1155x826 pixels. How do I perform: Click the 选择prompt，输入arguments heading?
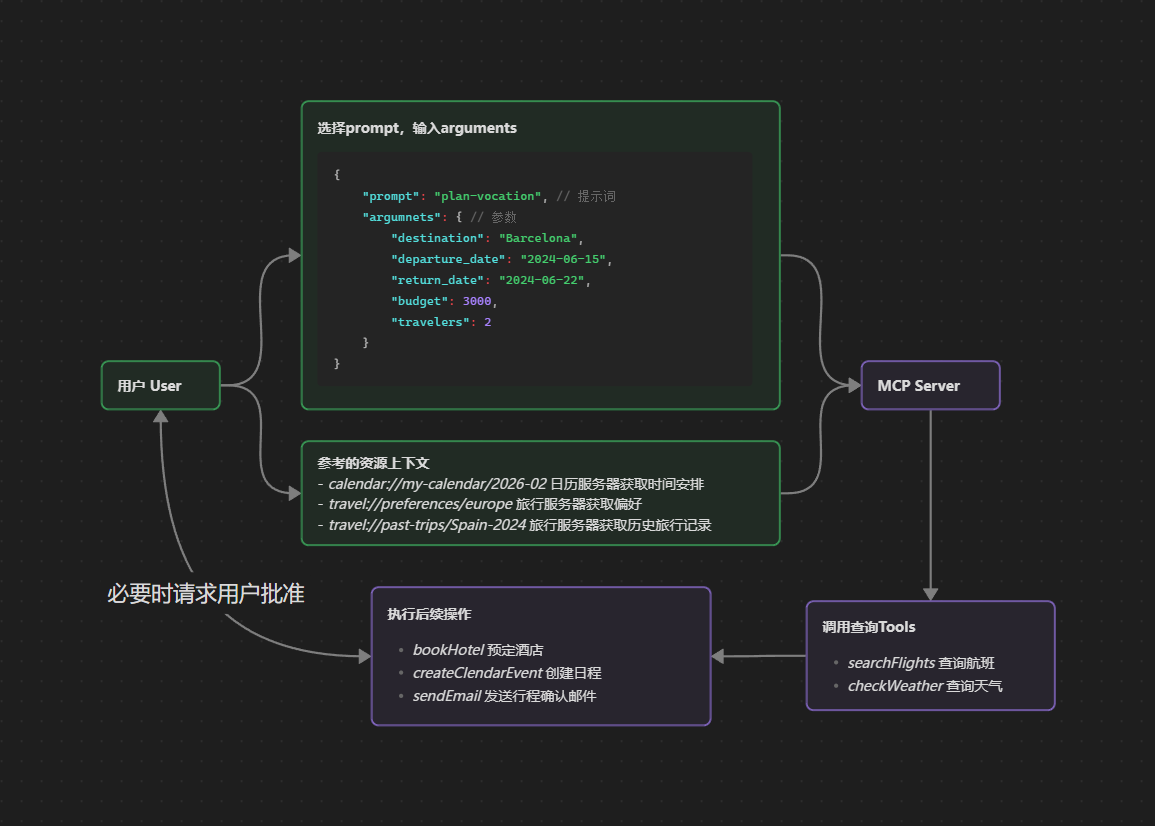point(417,128)
